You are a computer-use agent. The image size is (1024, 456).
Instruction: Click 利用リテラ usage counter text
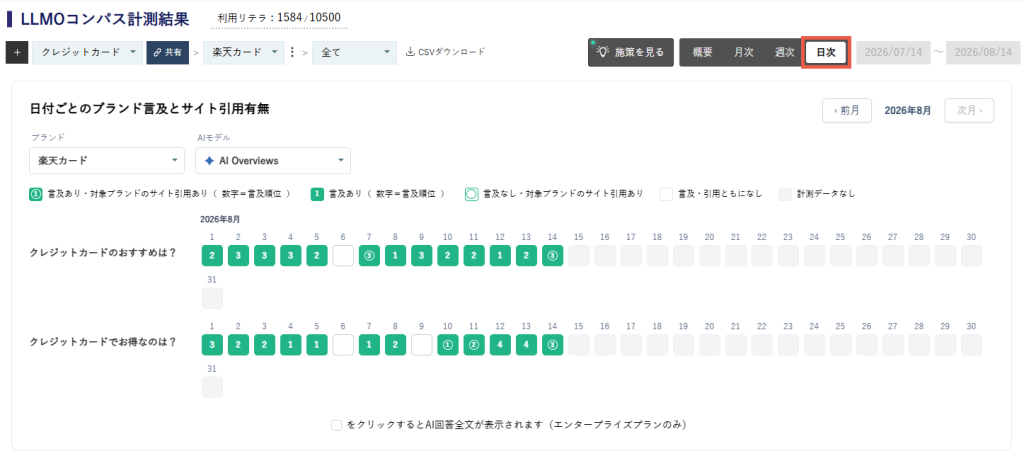click(x=279, y=18)
